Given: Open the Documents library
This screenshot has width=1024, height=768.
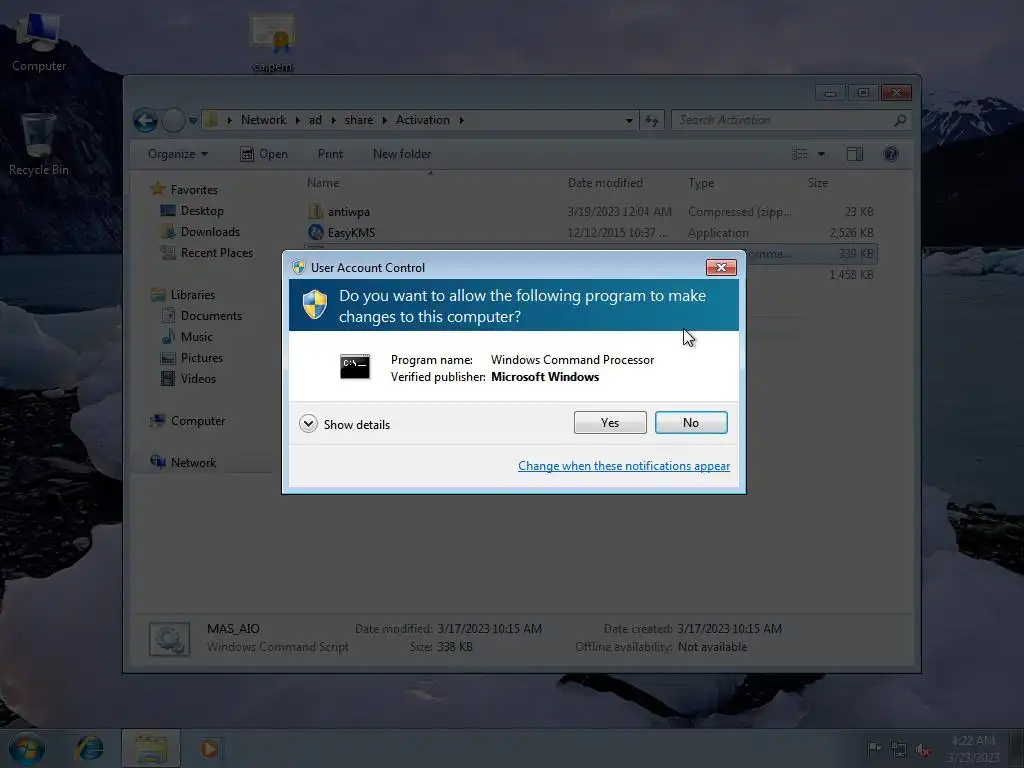Looking at the screenshot, I should pyautogui.click(x=211, y=315).
